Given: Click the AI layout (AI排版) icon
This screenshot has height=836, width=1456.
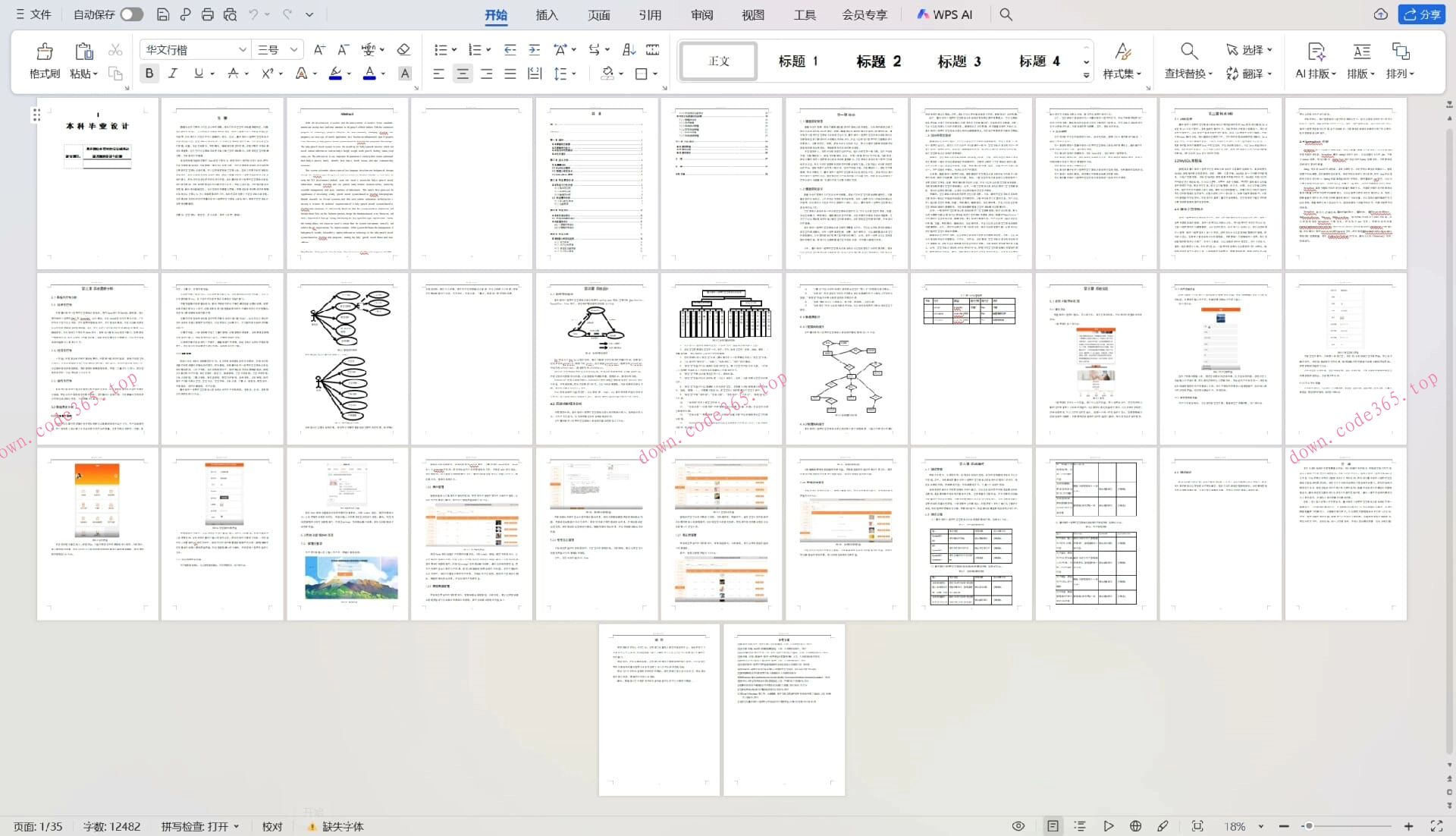Looking at the screenshot, I should click(1316, 52).
